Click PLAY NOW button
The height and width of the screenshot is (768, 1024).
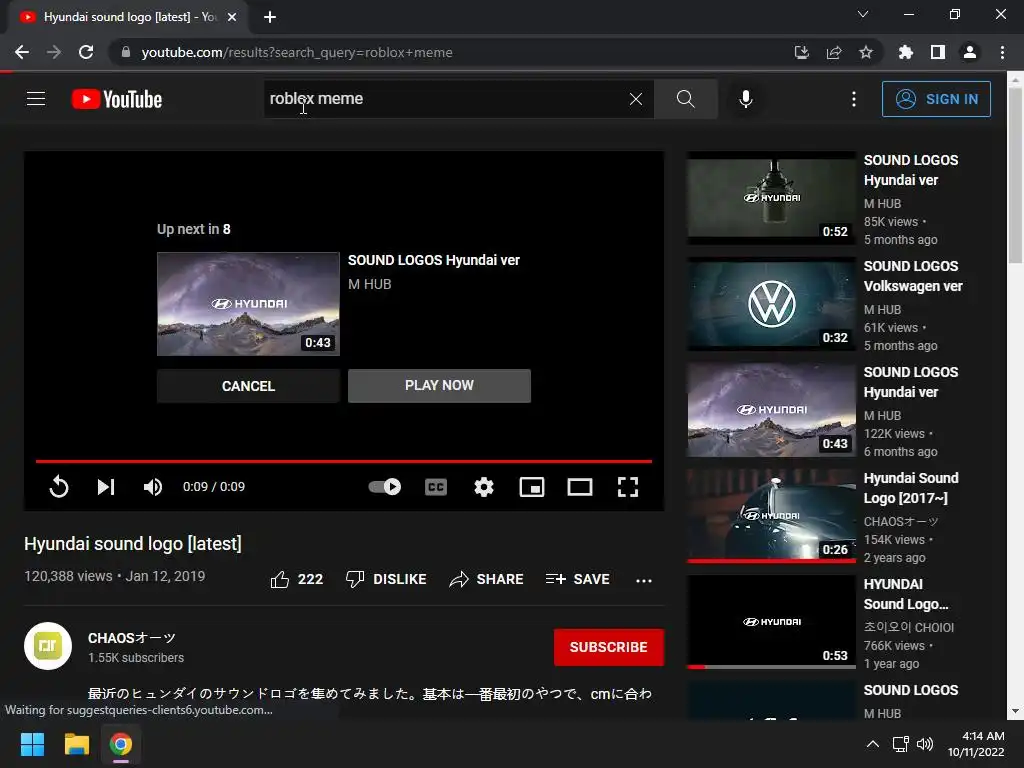[440, 385]
